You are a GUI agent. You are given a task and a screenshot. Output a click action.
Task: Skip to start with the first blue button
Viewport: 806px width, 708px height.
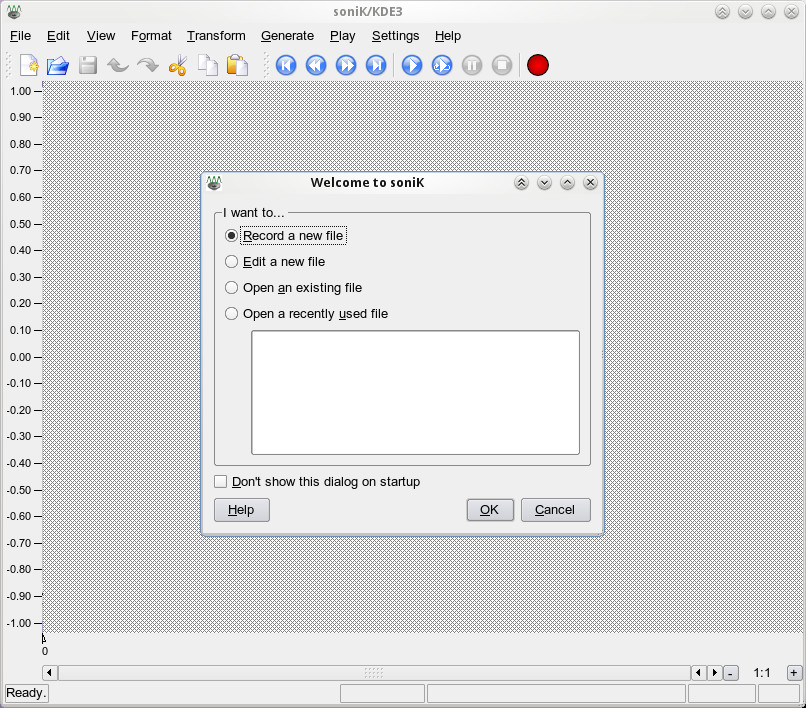pyautogui.click(x=286, y=65)
